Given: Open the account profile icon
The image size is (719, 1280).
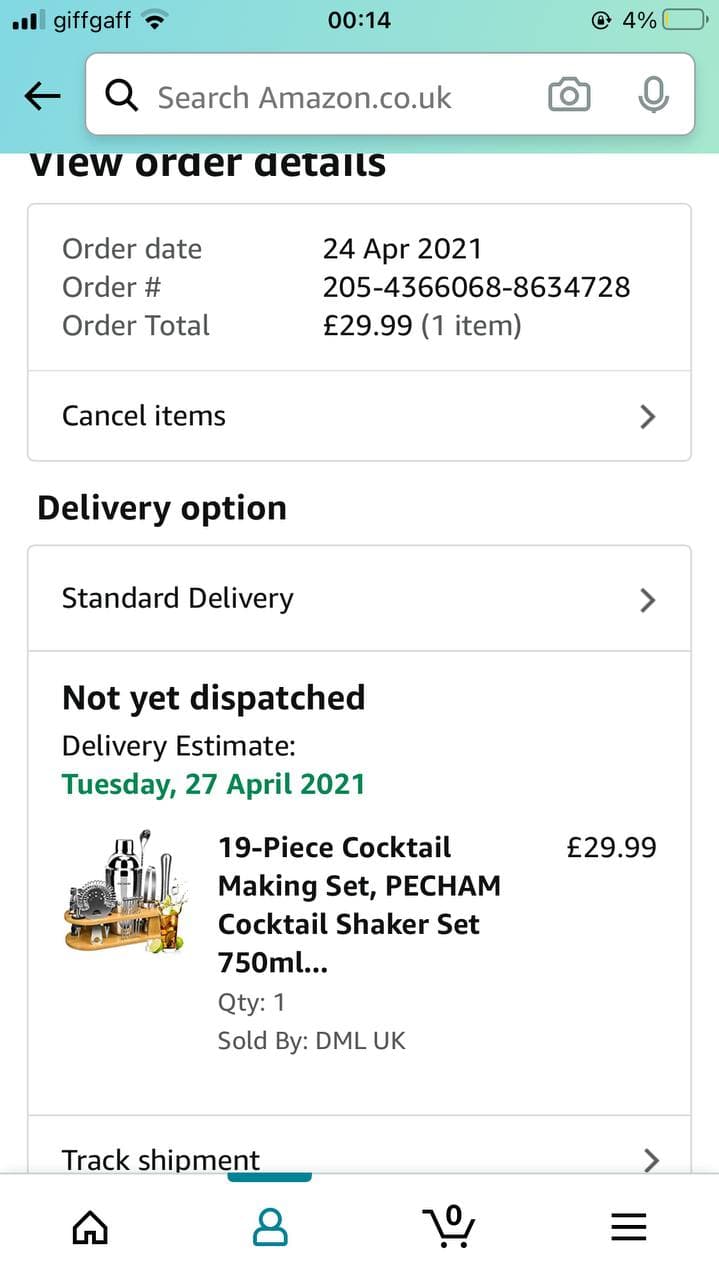Looking at the screenshot, I should [x=270, y=1225].
